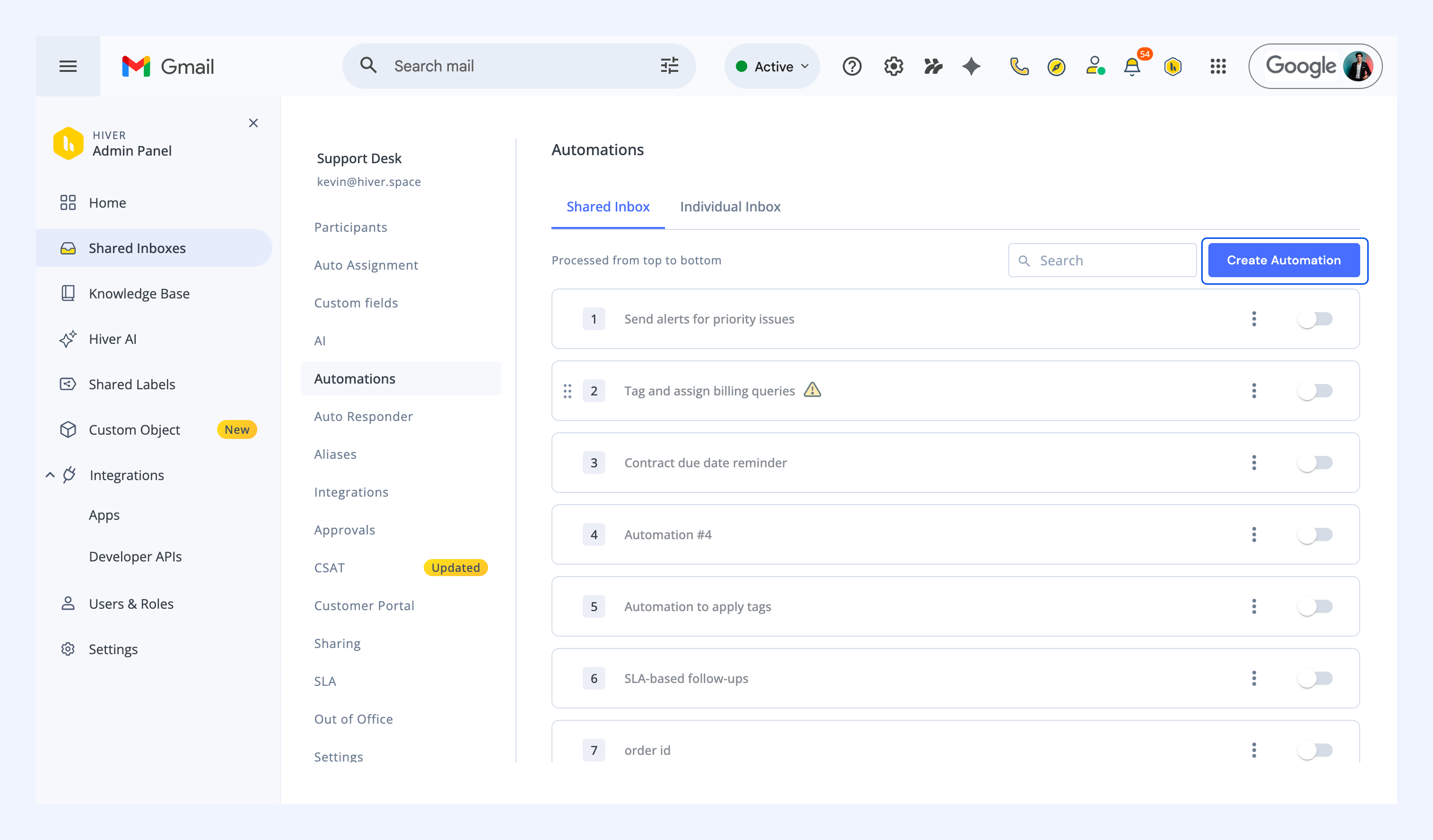Open Gmail settings gear in top bar

(893, 67)
